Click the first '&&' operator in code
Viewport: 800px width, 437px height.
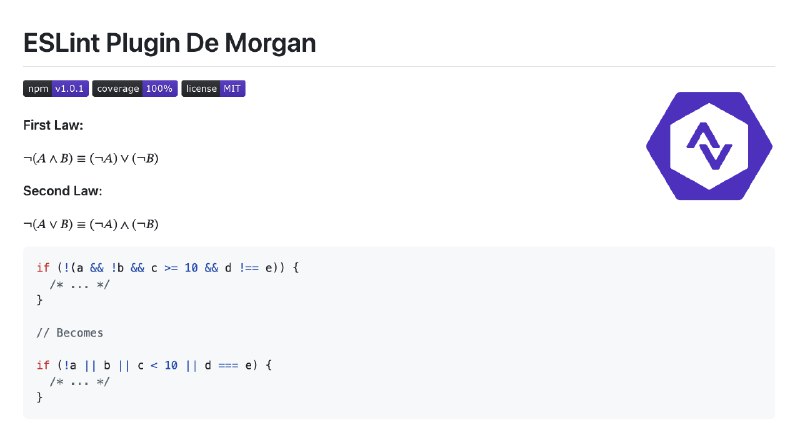pos(97,268)
